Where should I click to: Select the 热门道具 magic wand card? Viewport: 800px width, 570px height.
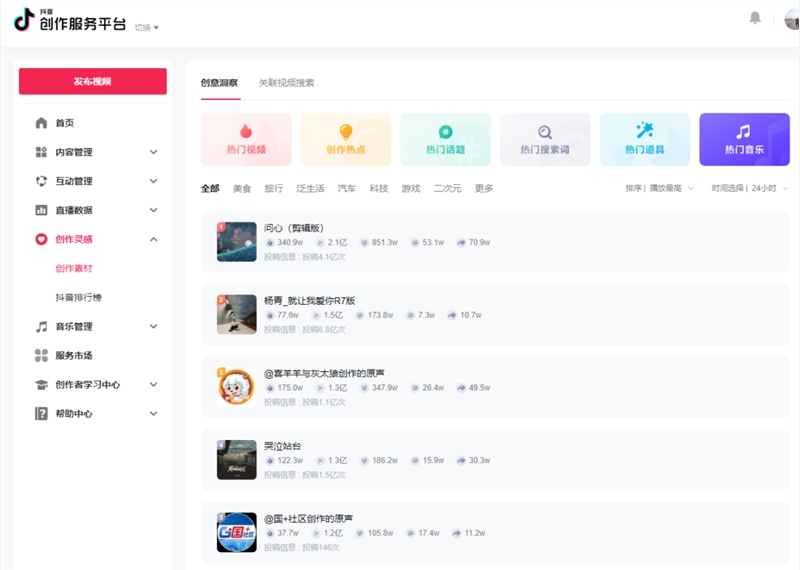pos(645,139)
